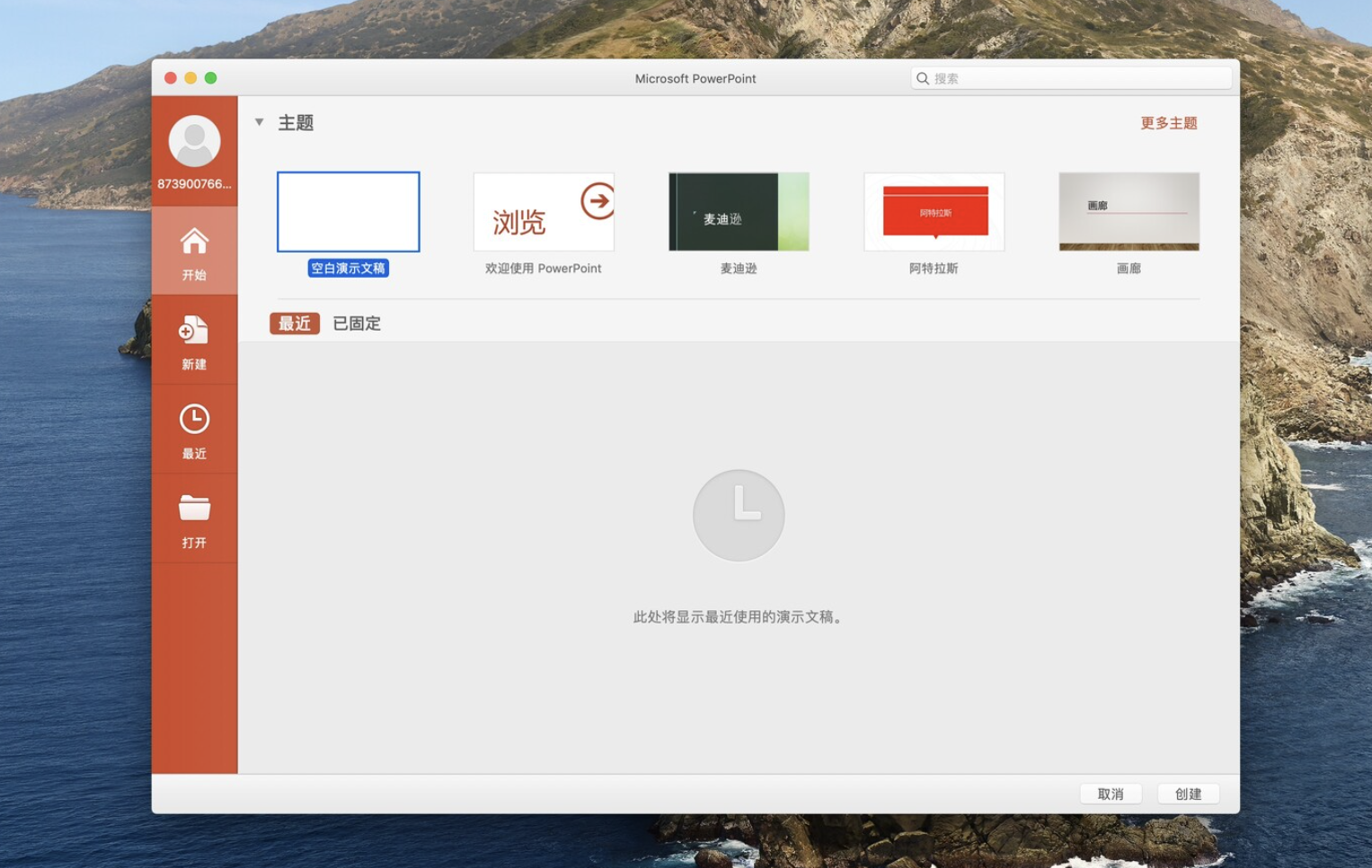Image resolution: width=1372 pixels, height=868 pixels.
Task: Open the account profile avatar icon
Action: (194, 140)
